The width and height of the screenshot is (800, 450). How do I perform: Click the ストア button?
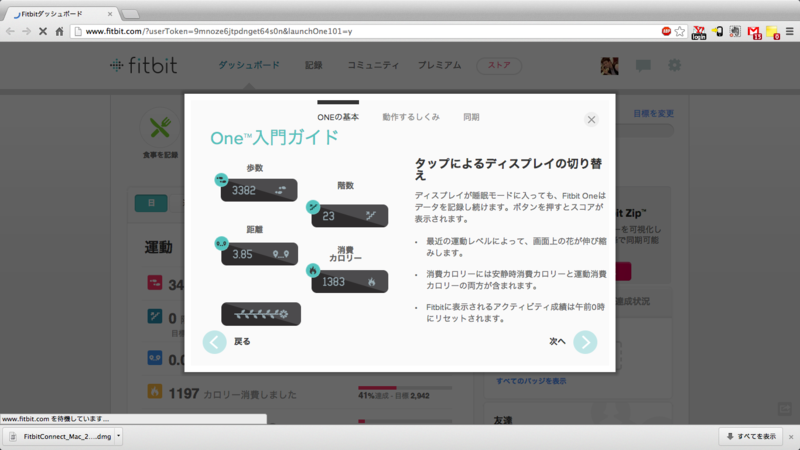499,65
